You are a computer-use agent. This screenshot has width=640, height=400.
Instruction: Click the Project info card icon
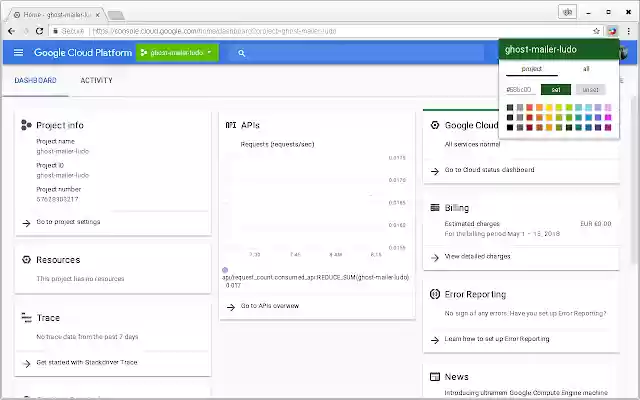[26, 125]
